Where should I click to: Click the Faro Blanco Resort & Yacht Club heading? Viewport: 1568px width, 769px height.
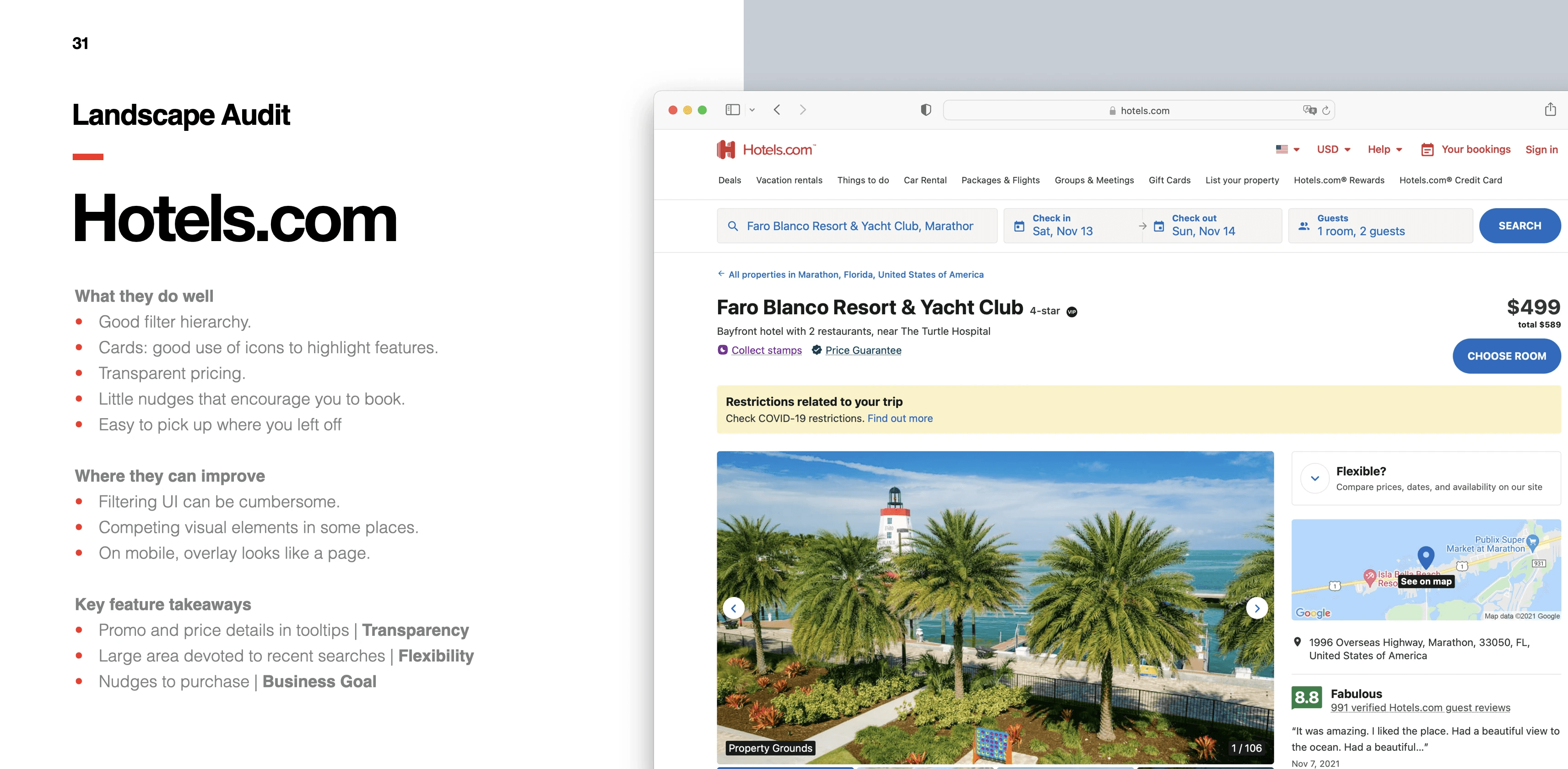pyautogui.click(x=869, y=308)
